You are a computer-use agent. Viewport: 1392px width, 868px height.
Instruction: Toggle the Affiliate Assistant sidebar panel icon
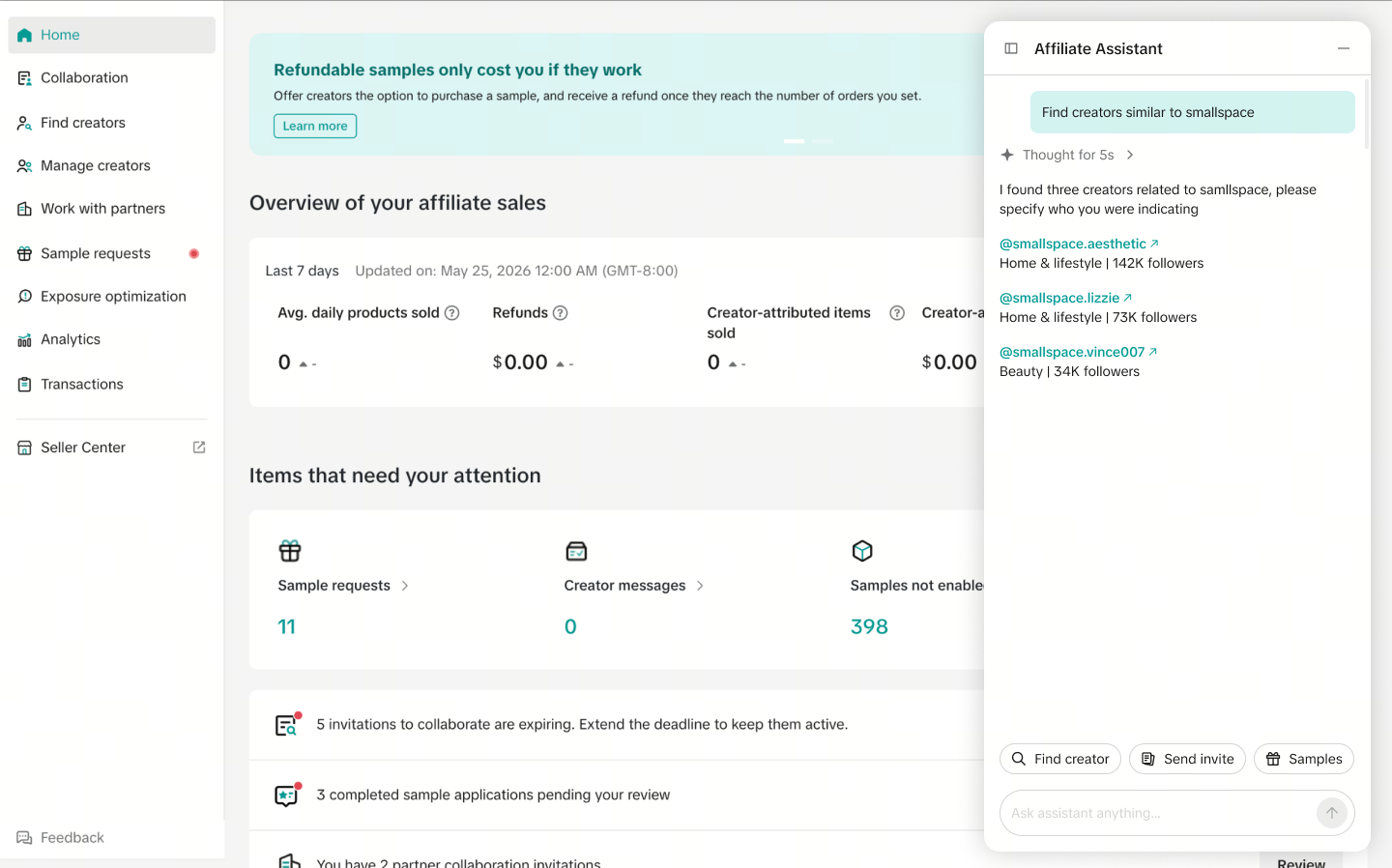[x=1011, y=48]
